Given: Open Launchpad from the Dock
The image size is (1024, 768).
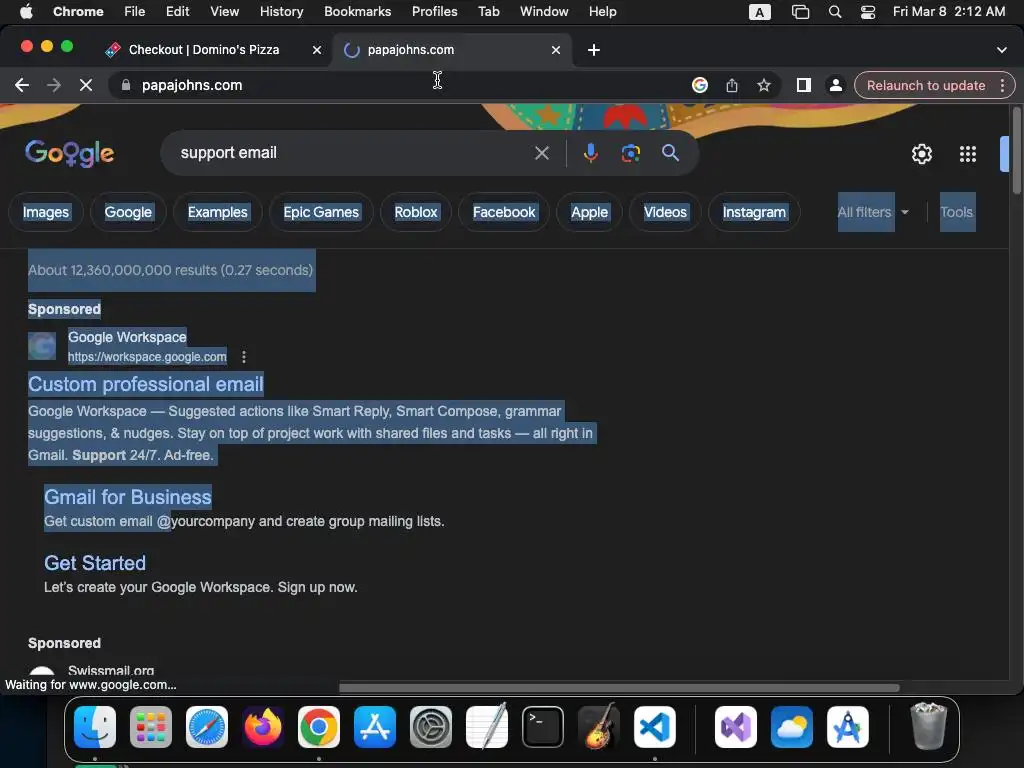Looking at the screenshot, I should coord(151,727).
